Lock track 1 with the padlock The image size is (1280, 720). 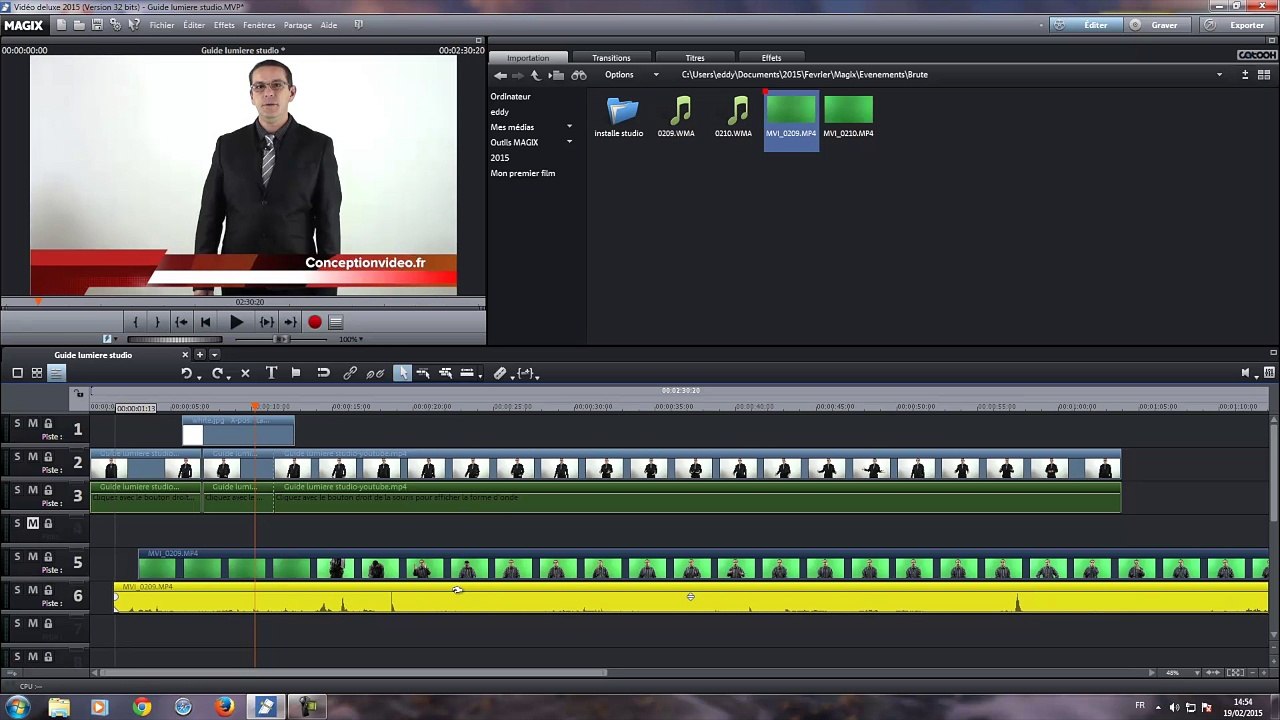[x=47, y=423]
